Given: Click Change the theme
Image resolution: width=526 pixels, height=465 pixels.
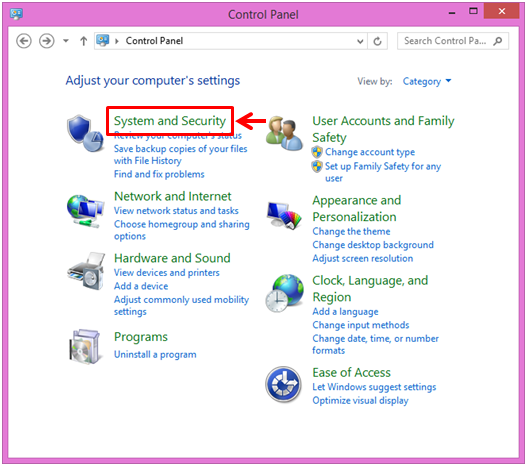Looking at the screenshot, I should pyautogui.click(x=351, y=231).
